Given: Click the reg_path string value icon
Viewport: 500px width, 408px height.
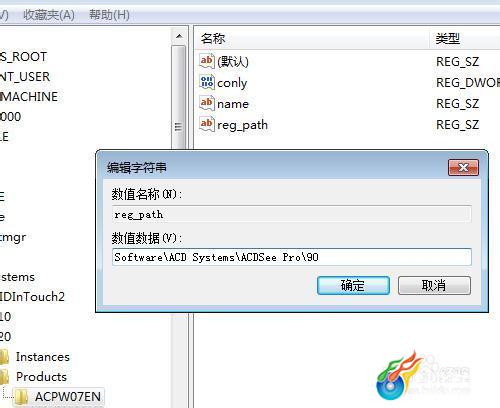Looking at the screenshot, I should click(x=207, y=124).
